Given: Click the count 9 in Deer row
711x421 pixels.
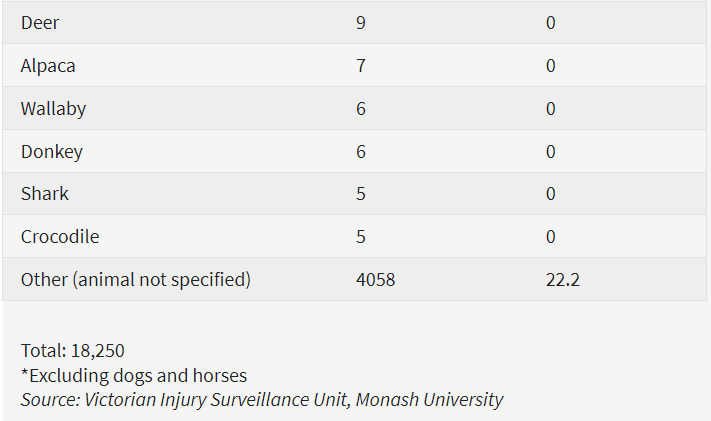Looking at the screenshot, I should coord(361,23).
